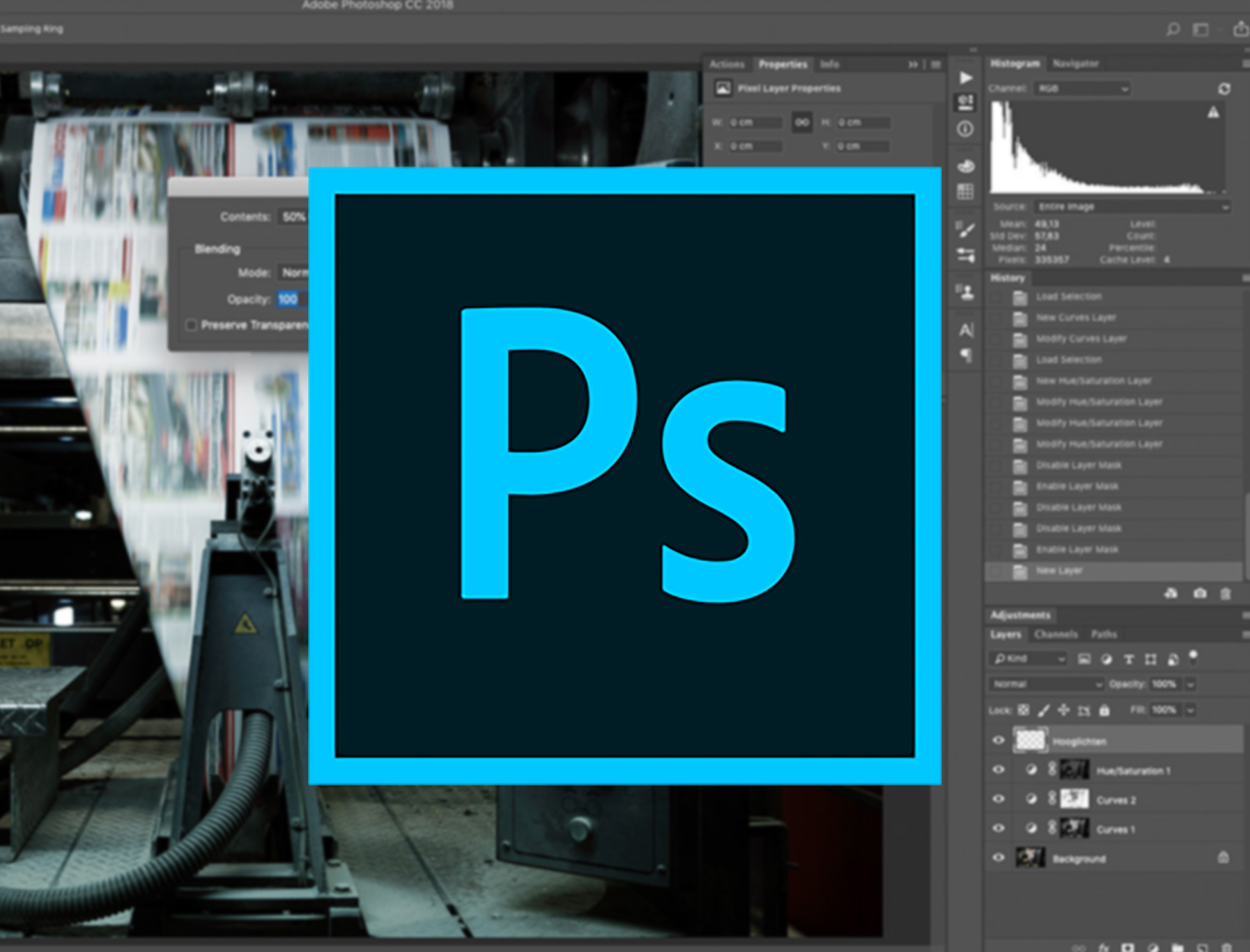This screenshot has height=952, width=1250.
Task: Open blending Mode dropdown in Fill dialog
Action: [x=293, y=272]
